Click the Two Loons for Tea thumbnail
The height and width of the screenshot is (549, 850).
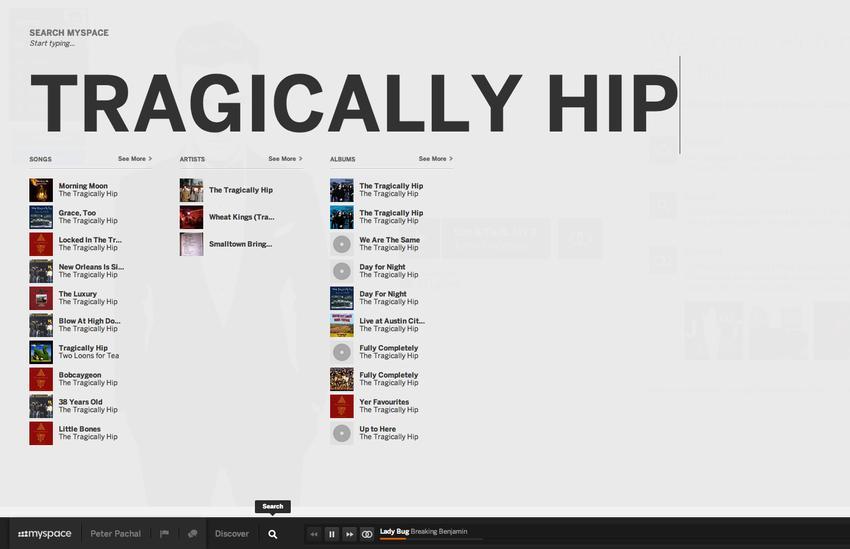click(x=41, y=352)
